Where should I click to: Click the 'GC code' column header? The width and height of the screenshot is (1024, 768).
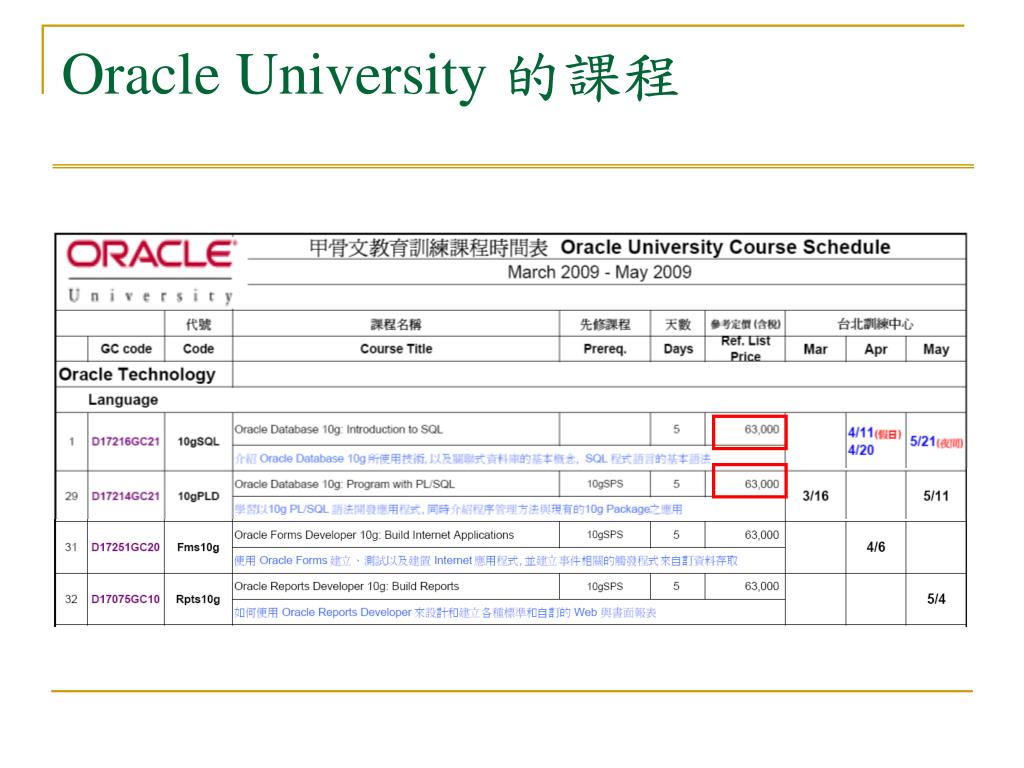pyautogui.click(x=126, y=349)
